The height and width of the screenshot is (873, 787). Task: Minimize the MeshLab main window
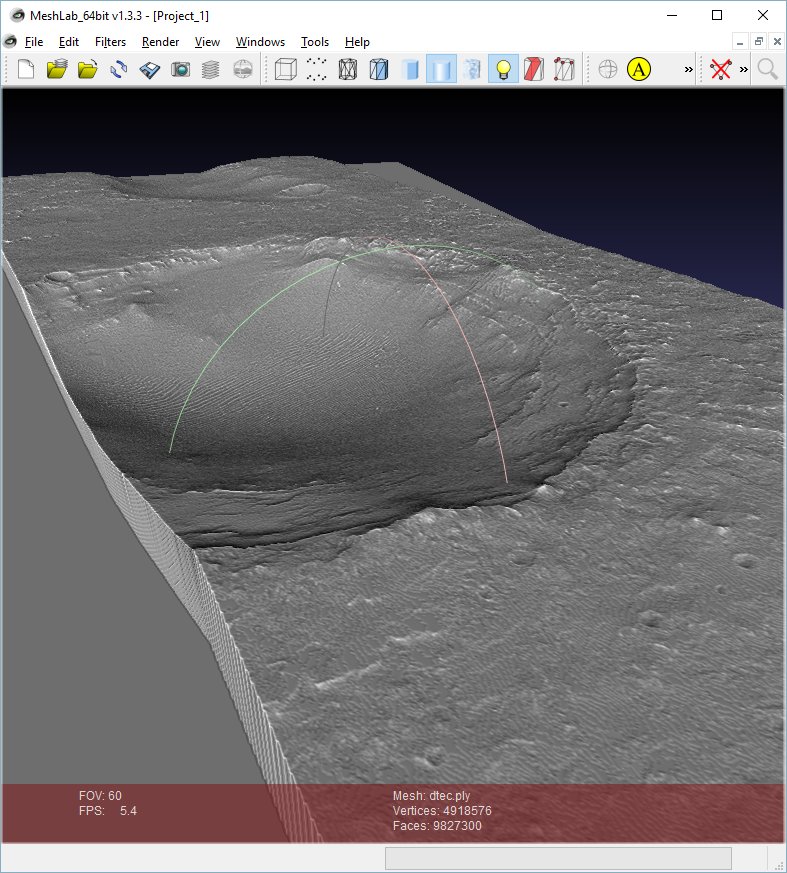672,15
